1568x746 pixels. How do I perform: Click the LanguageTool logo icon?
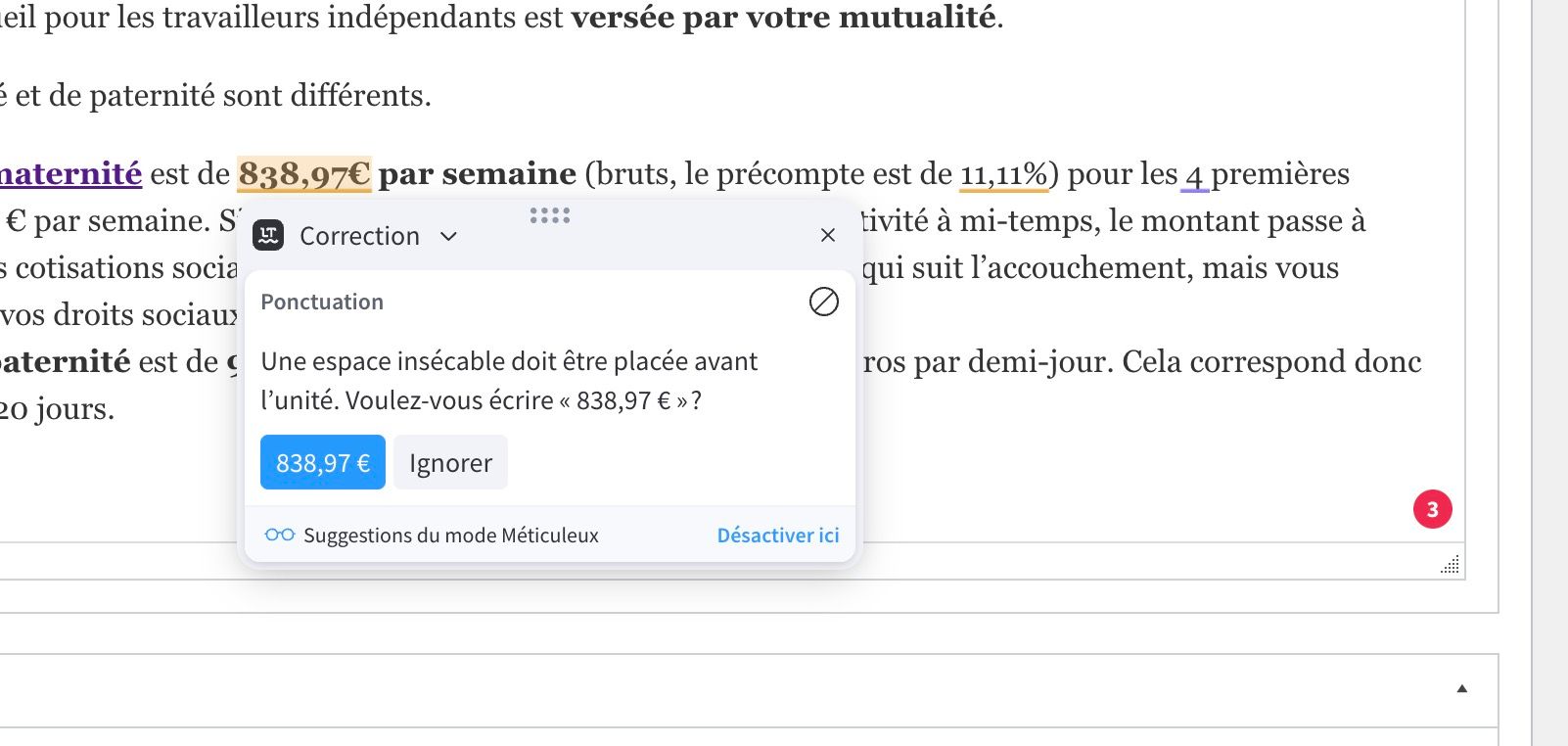click(268, 235)
